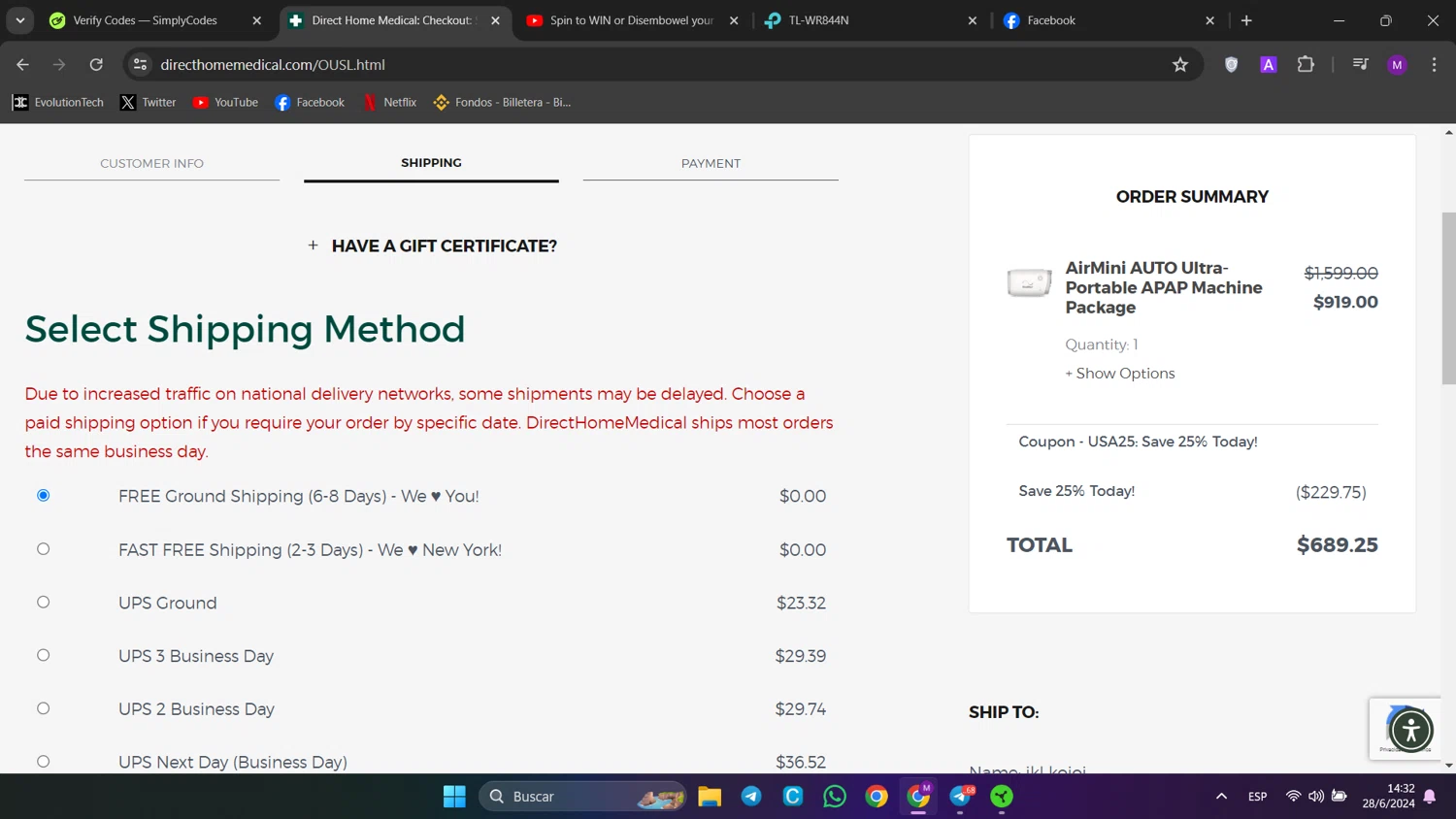Viewport: 1456px width, 819px height.
Task: Open Google Chrome from the taskbar
Action: pyautogui.click(x=877, y=797)
